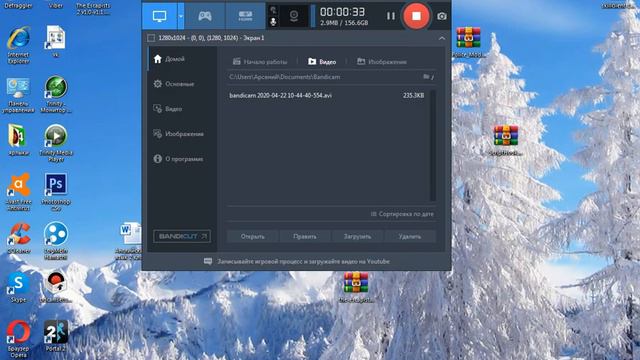
Task: Switch to the Видео tab in Home
Action: (x=322, y=62)
